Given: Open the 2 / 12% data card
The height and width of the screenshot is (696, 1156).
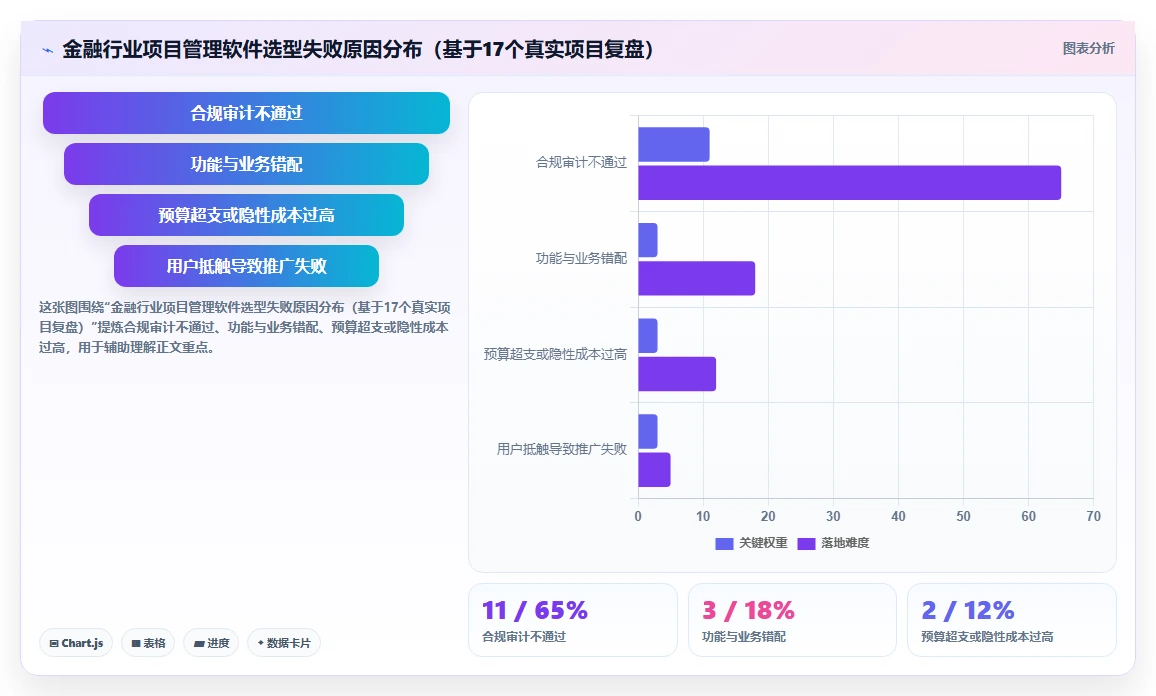Looking at the screenshot, I should point(1012,620).
